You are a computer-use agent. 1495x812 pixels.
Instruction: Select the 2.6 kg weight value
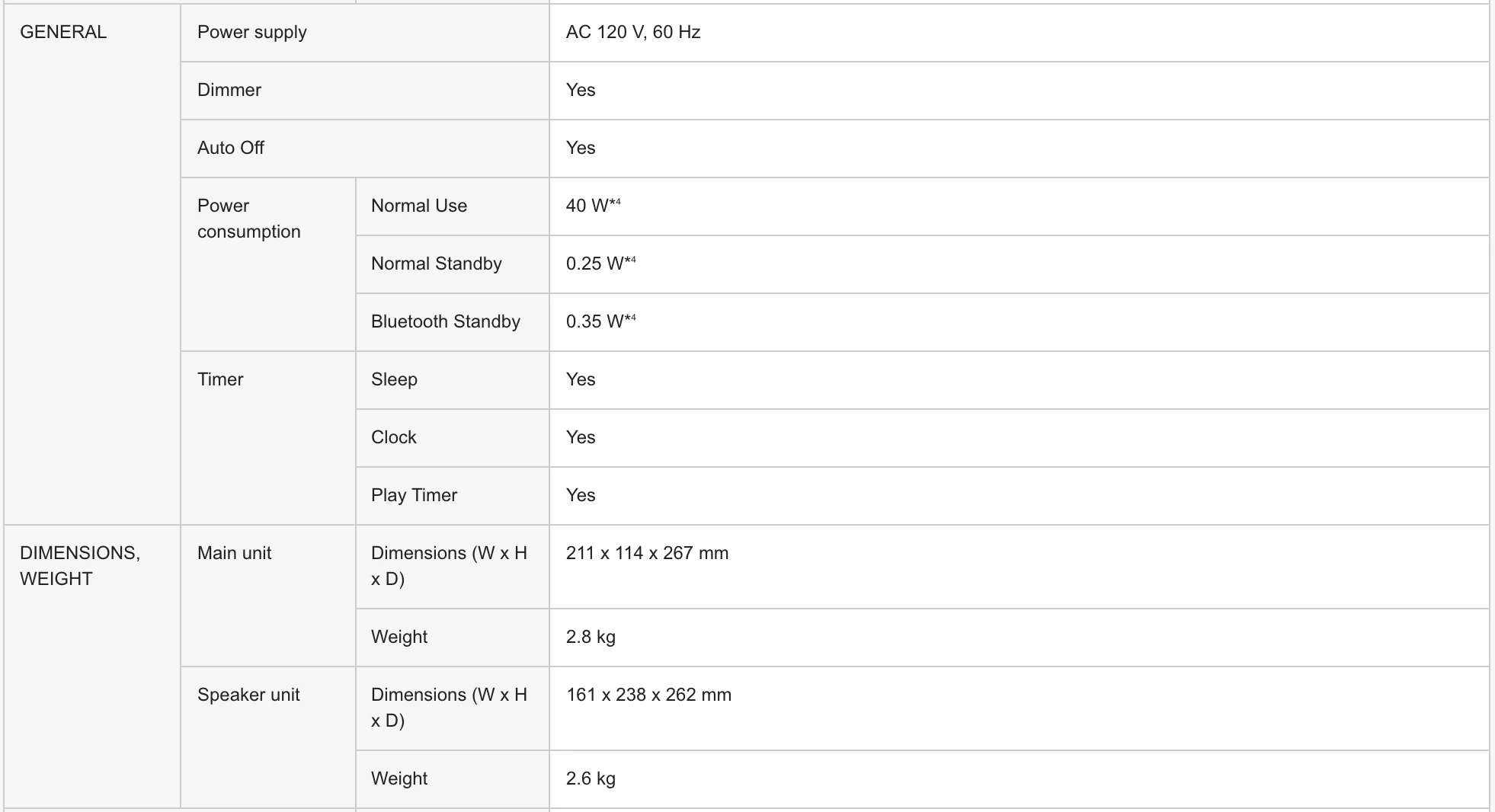pyautogui.click(x=591, y=778)
